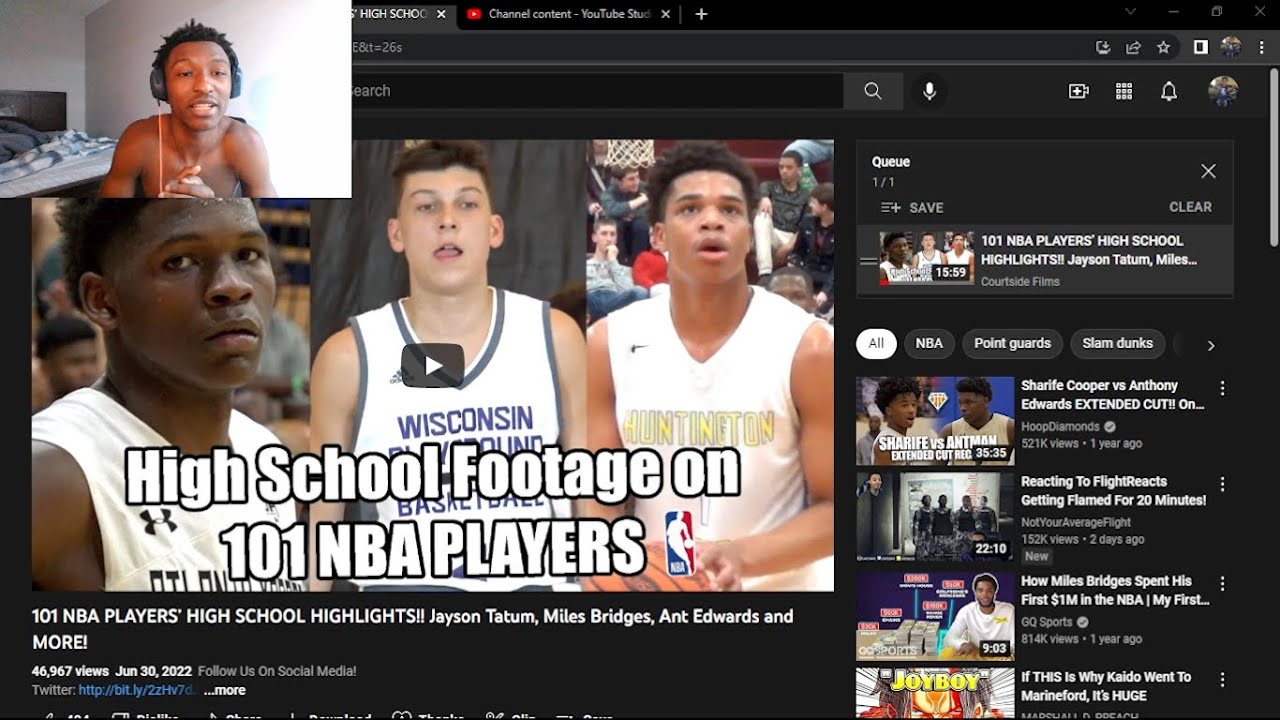The image size is (1280, 720).
Task: Click the 9:03 GQ Sports thumbnail
Action: [935, 616]
